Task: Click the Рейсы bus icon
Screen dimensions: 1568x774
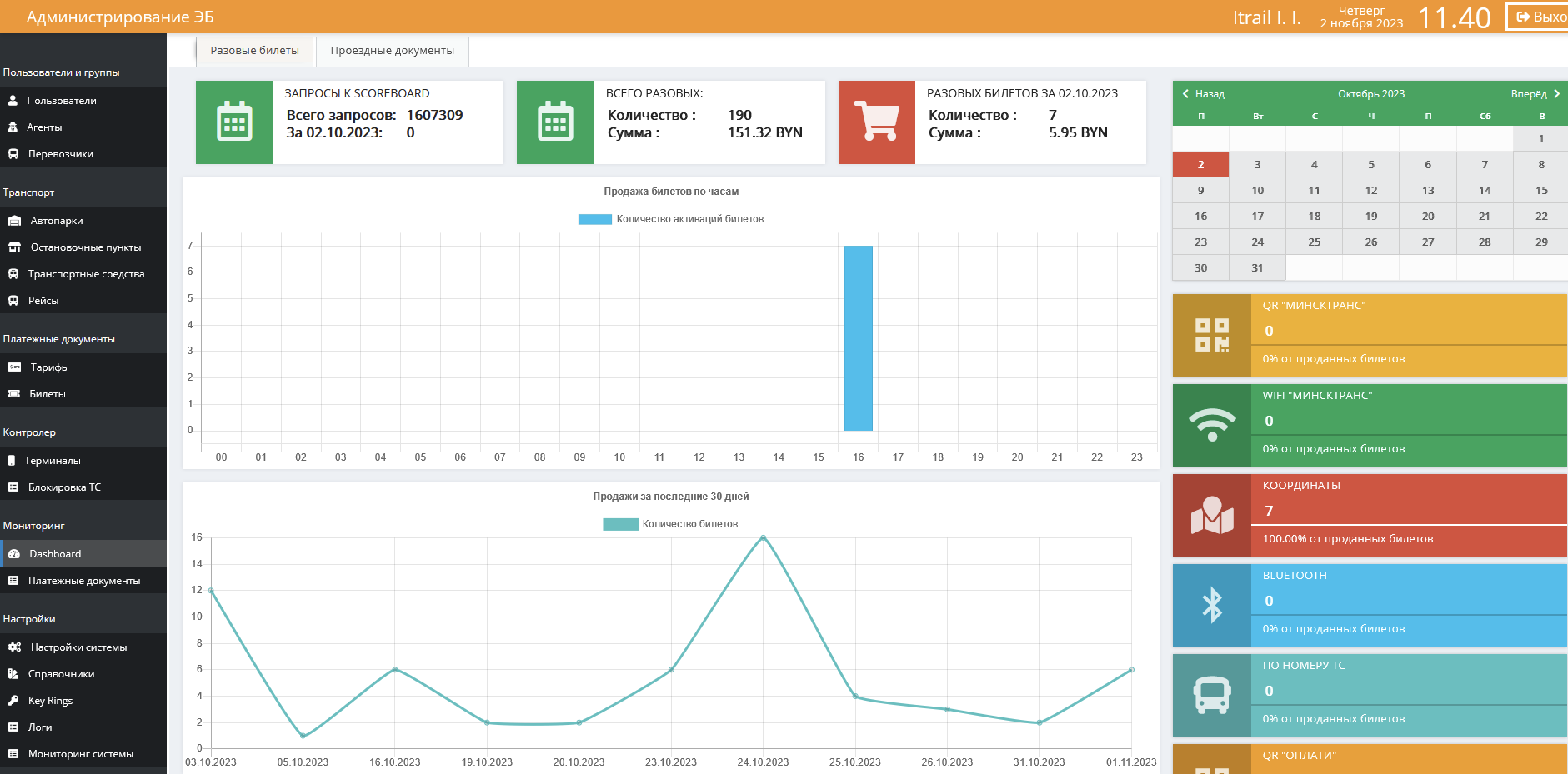Action: click(x=13, y=301)
